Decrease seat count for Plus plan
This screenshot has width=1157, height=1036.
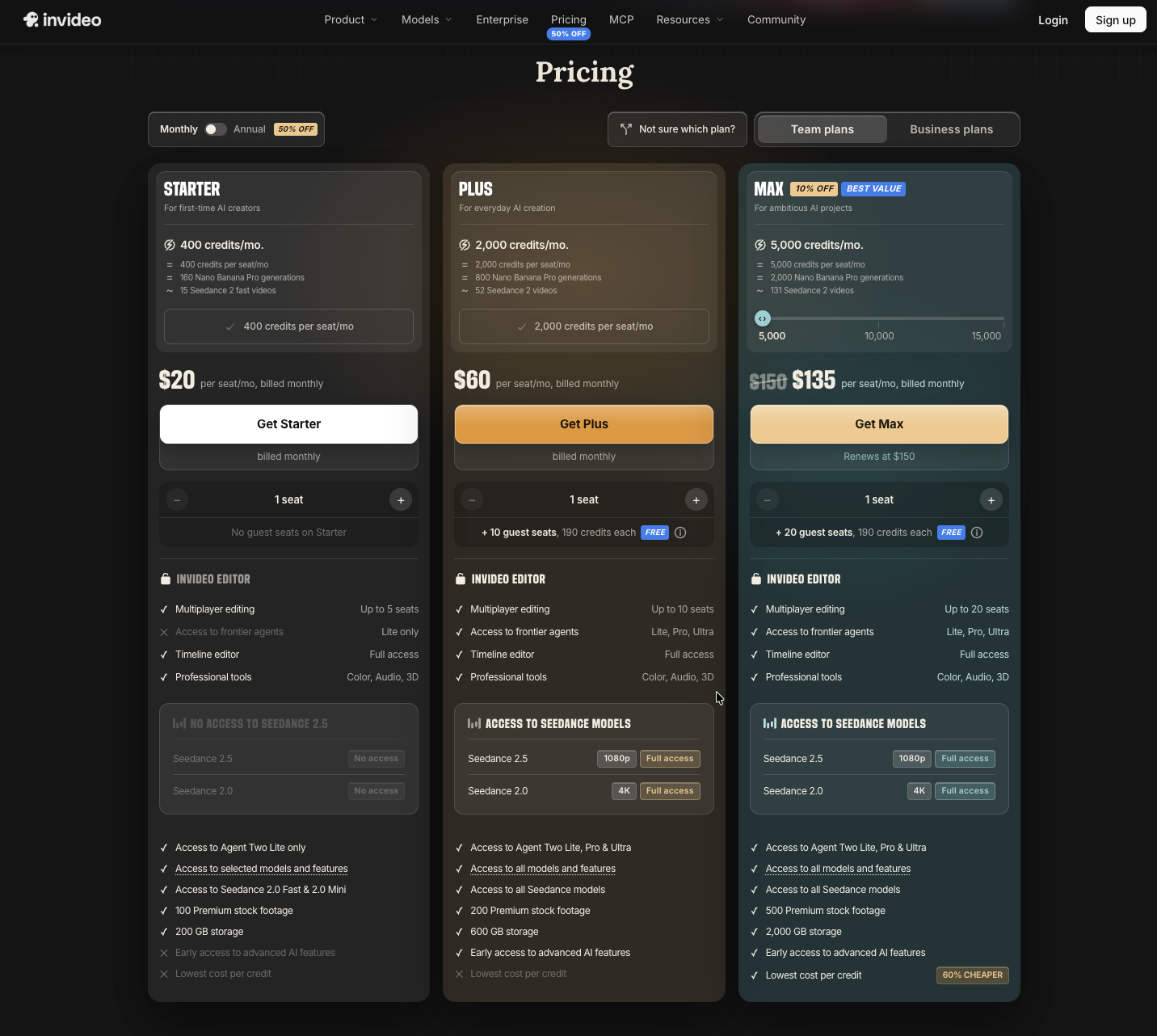[x=472, y=500]
